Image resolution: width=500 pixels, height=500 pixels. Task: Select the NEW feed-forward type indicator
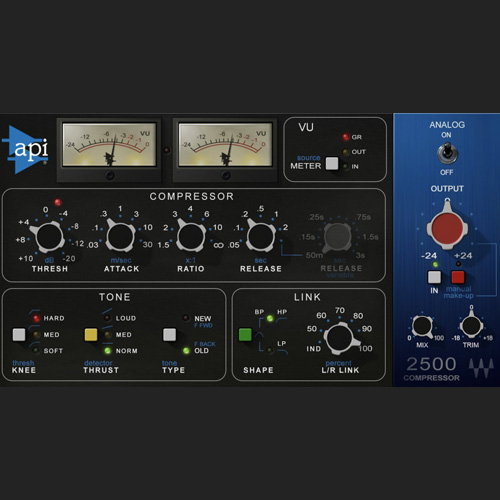(x=186, y=318)
